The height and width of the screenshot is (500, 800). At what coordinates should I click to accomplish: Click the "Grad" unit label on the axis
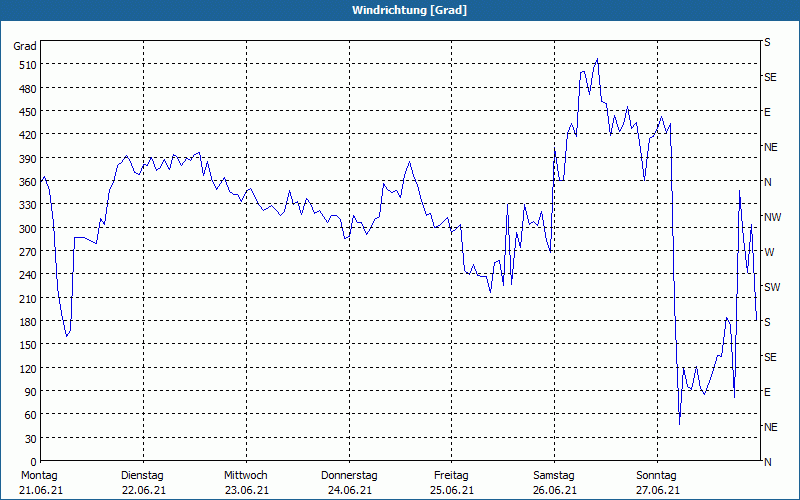click(25, 46)
